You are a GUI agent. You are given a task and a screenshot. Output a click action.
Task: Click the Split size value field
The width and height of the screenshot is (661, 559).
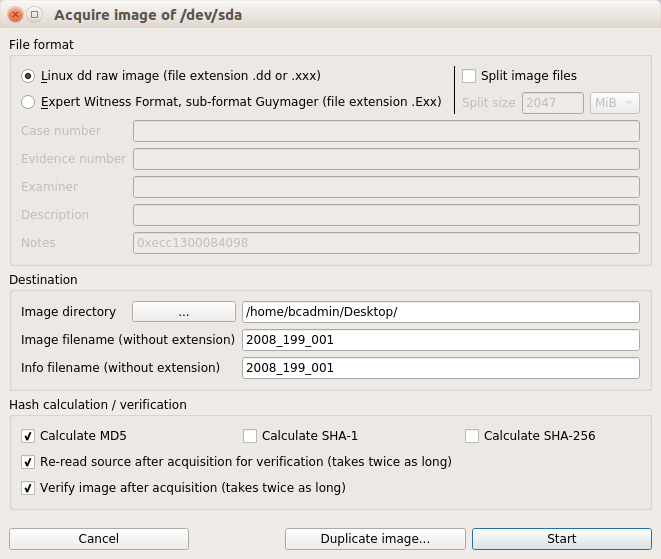click(552, 103)
